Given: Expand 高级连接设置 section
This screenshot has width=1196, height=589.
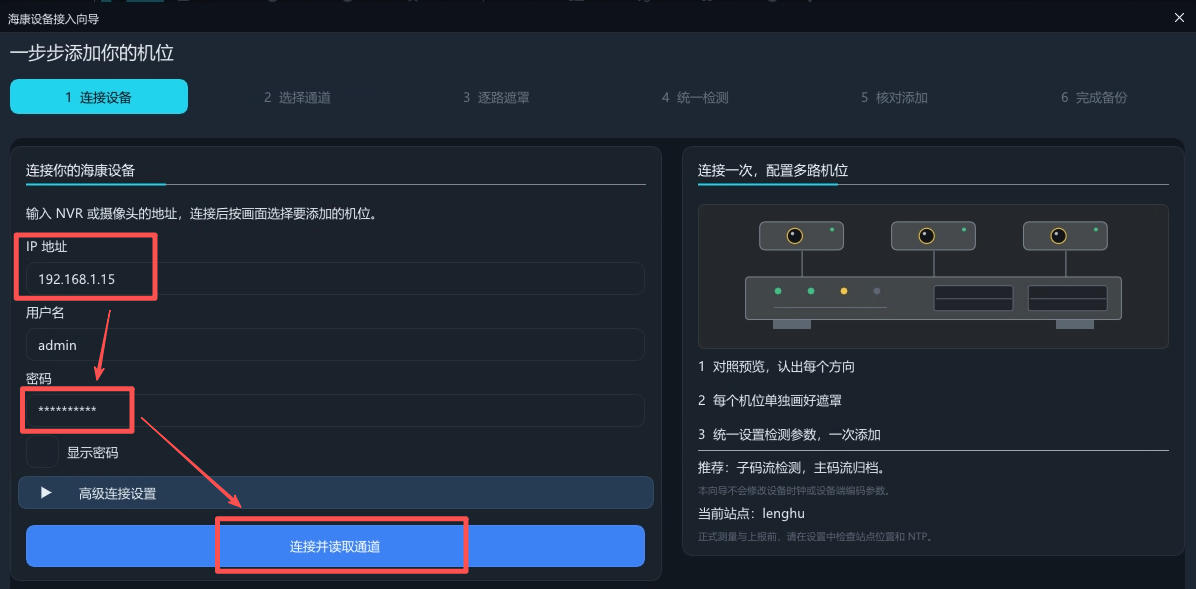Looking at the screenshot, I should (x=336, y=493).
